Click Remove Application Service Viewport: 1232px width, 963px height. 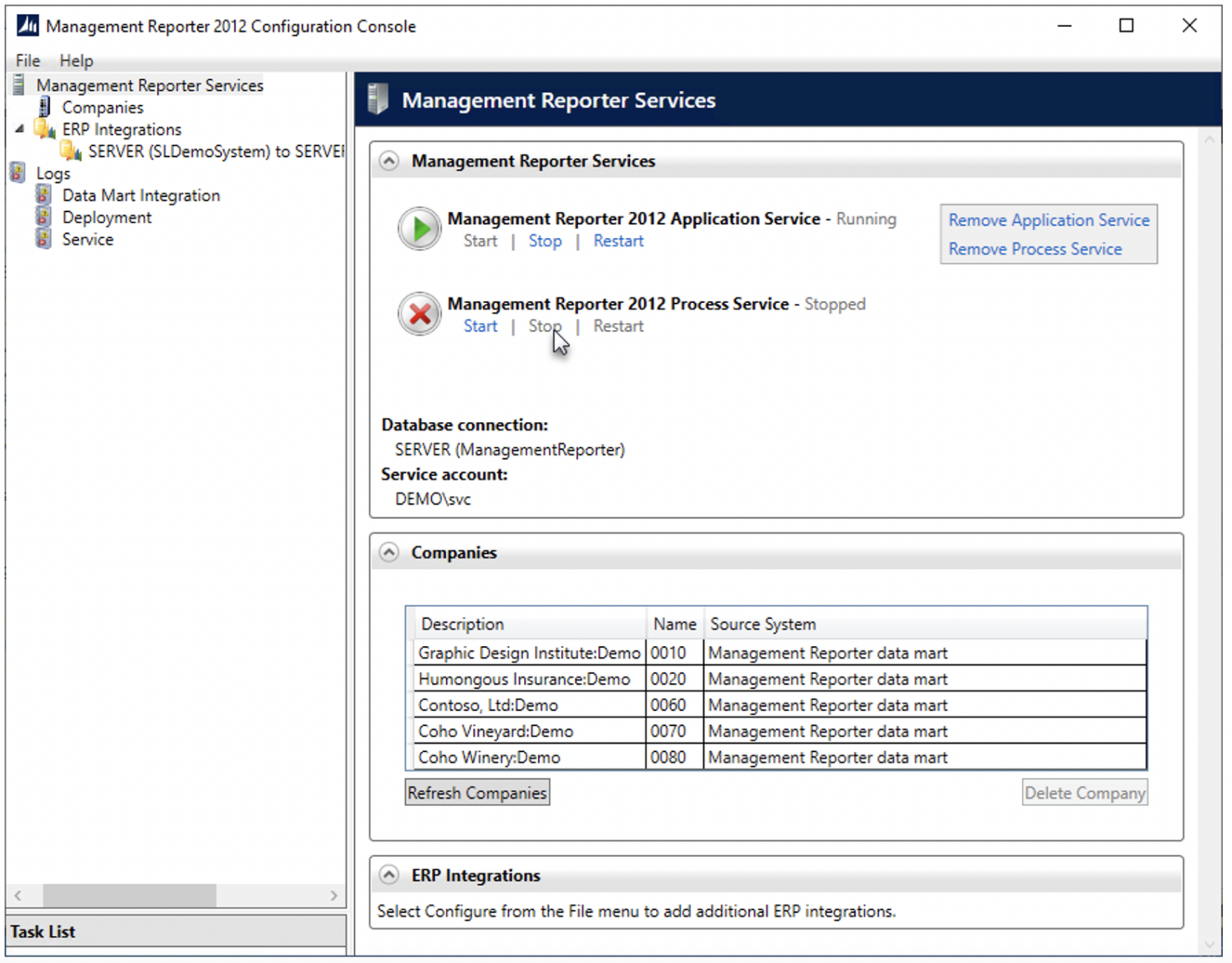(1048, 219)
